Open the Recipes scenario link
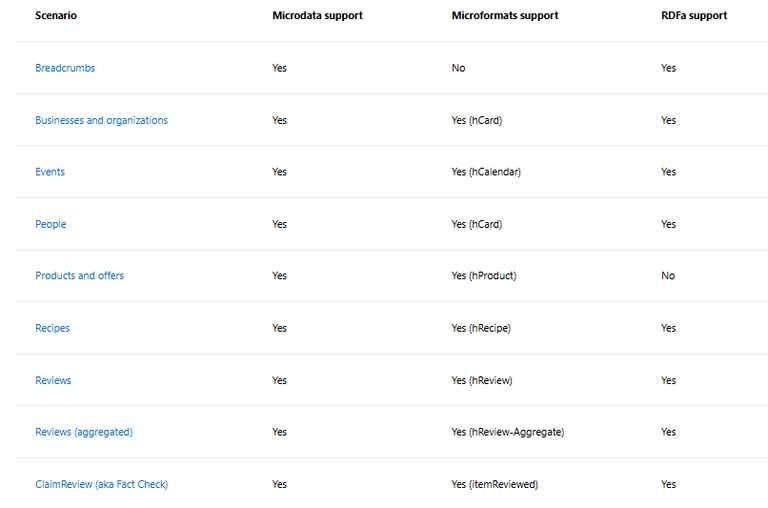Image resolution: width=768 pixels, height=508 pixels. 52,328
